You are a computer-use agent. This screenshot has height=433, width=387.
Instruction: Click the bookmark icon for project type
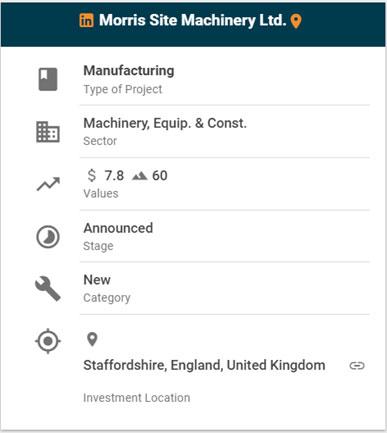tap(48, 79)
